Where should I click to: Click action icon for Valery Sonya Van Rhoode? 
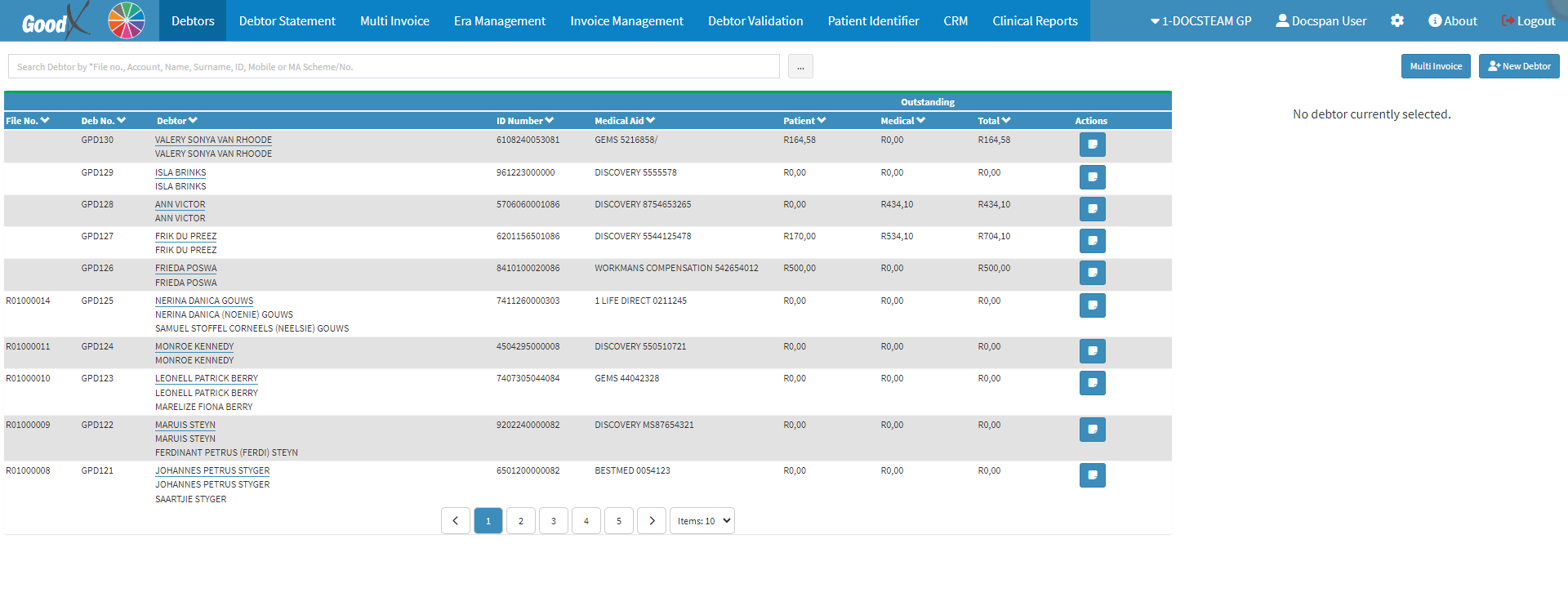click(x=1092, y=145)
